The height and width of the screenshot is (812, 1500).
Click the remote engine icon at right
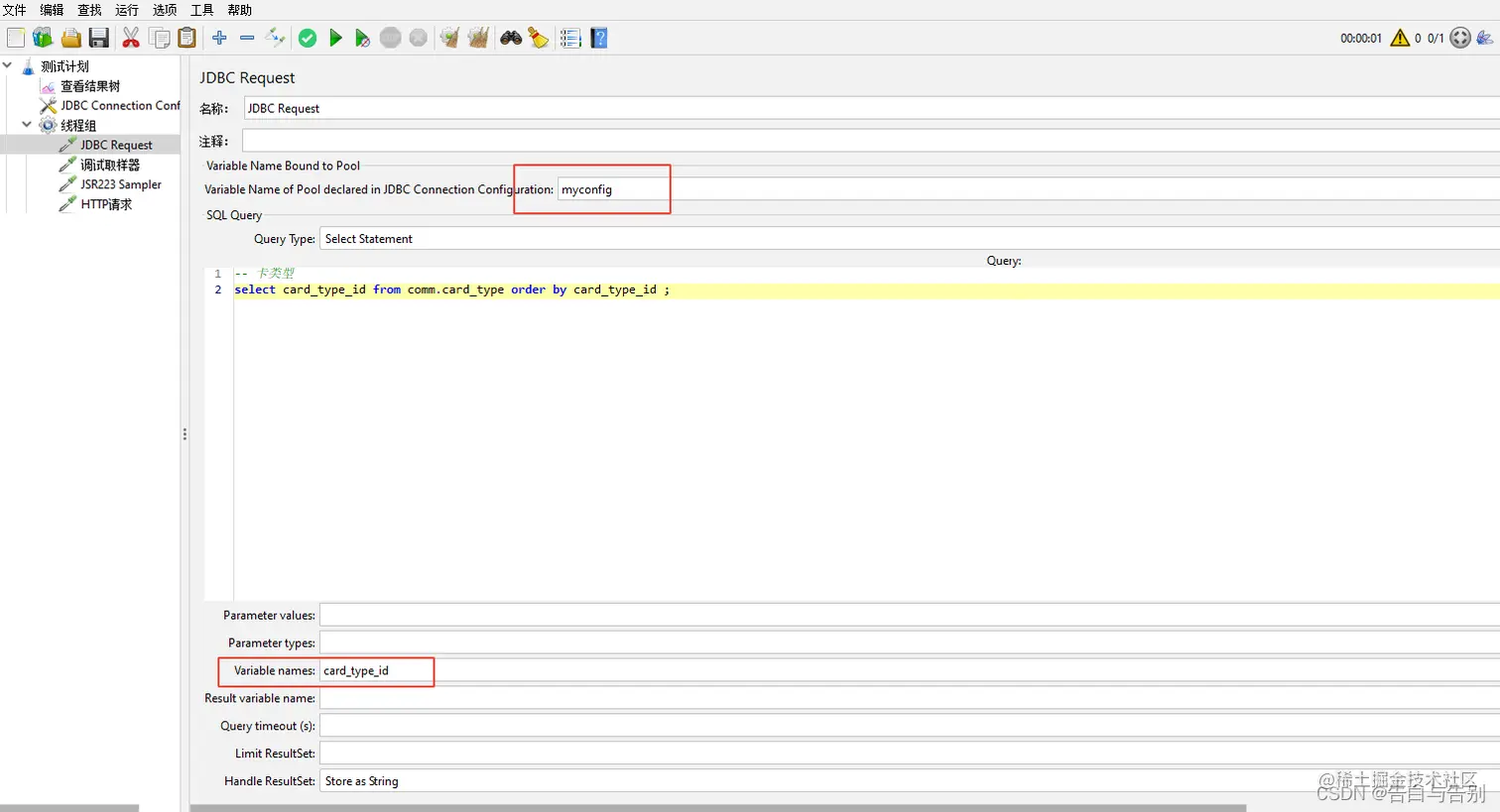pos(1485,38)
